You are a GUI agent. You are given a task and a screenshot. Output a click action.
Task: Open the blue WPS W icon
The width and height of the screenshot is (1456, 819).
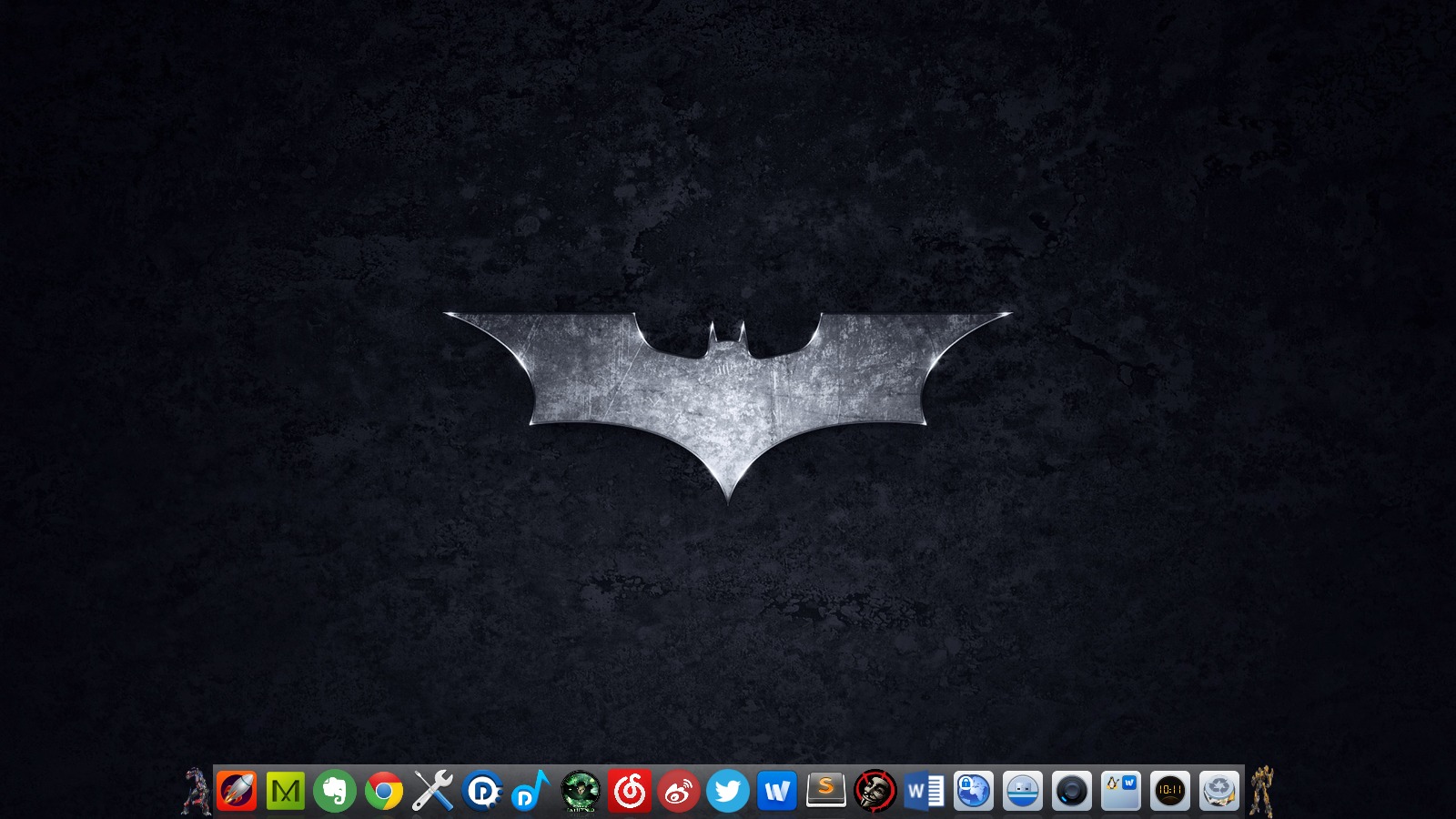click(777, 791)
